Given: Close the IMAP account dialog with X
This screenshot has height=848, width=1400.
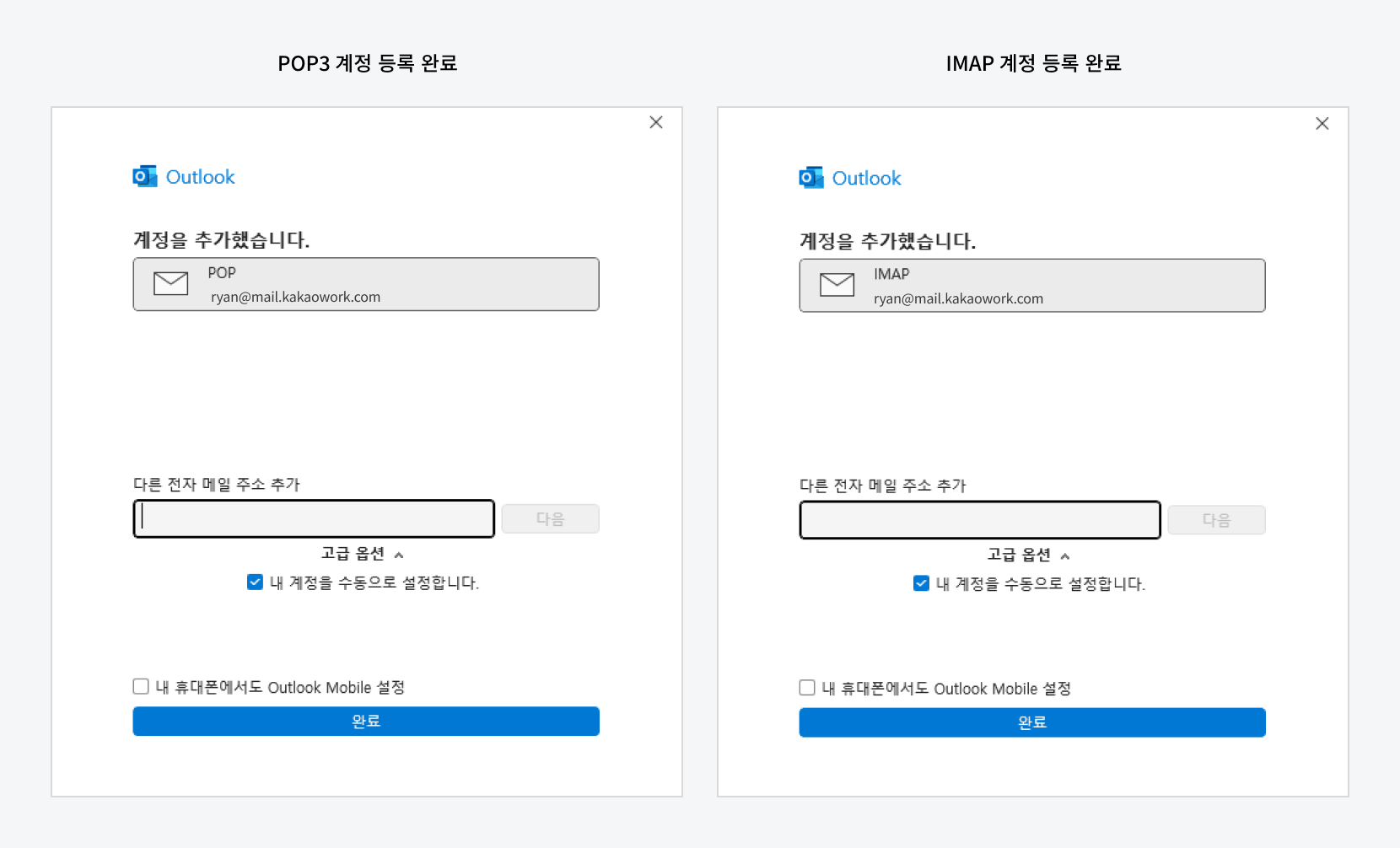Looking at the screenshot, I should (1322, 124).
